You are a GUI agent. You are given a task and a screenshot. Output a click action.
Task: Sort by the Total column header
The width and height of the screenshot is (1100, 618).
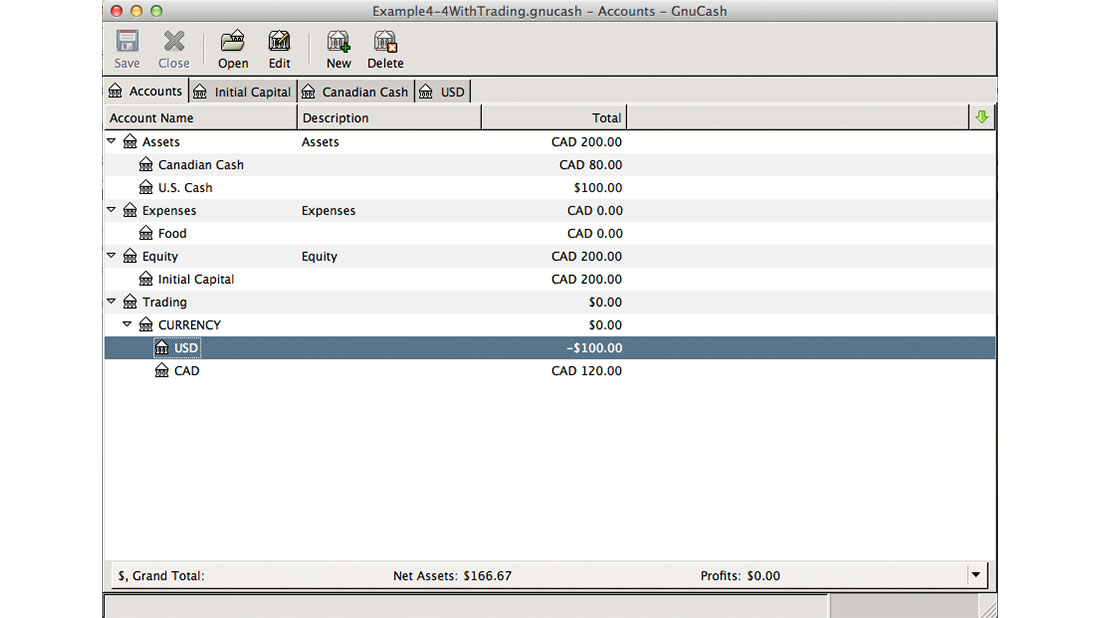553,118
